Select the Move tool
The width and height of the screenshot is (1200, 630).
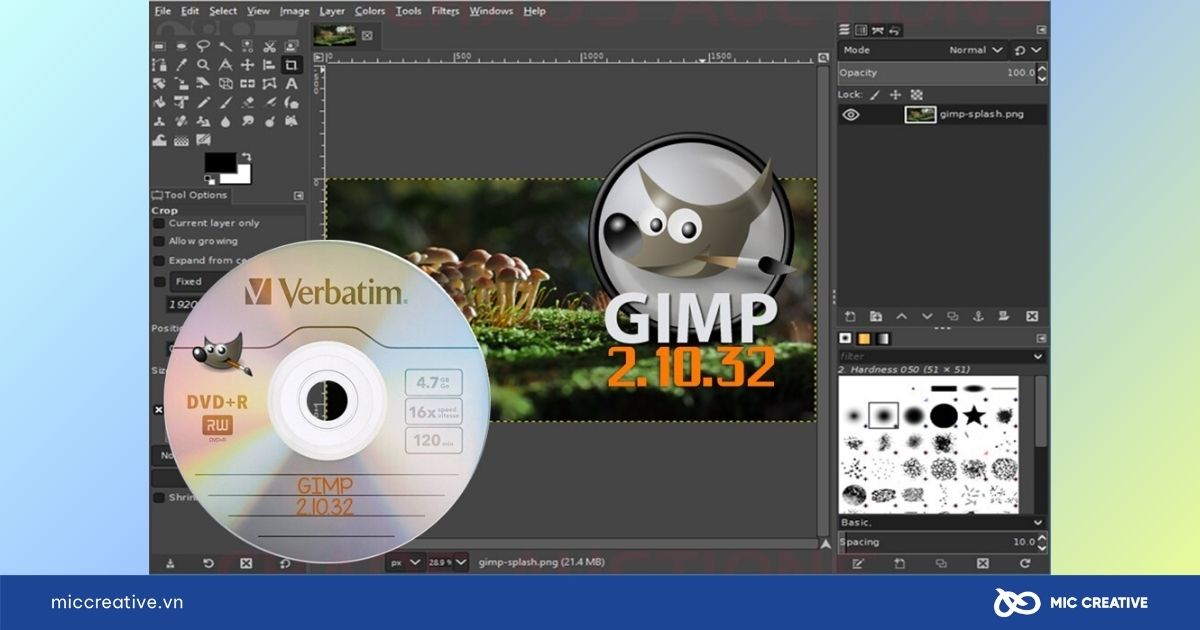pos(247,65)
